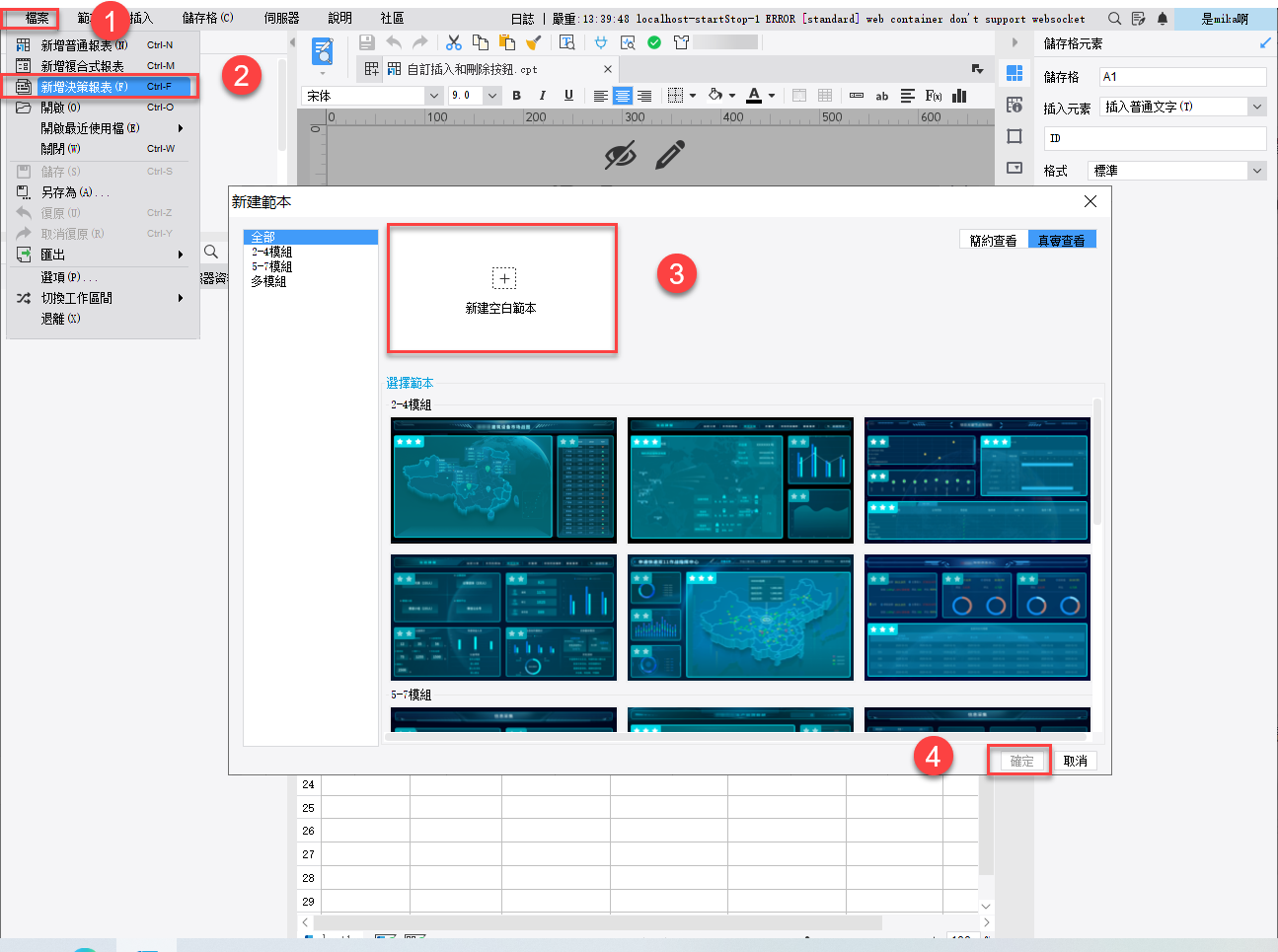Screen dimensions: 1278x952
Task: Toggle Italic formatting
Action: pyautogui.click(x=543, y=96)
